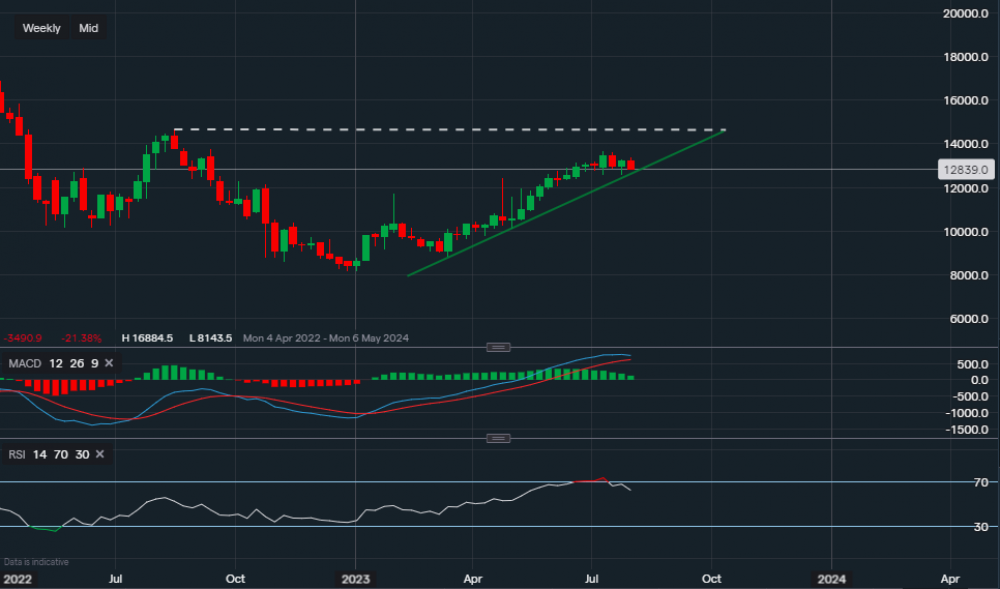Toggle the RSI overbought level 70
This screenshot has height=589, width=1000.
pos(60,454)
